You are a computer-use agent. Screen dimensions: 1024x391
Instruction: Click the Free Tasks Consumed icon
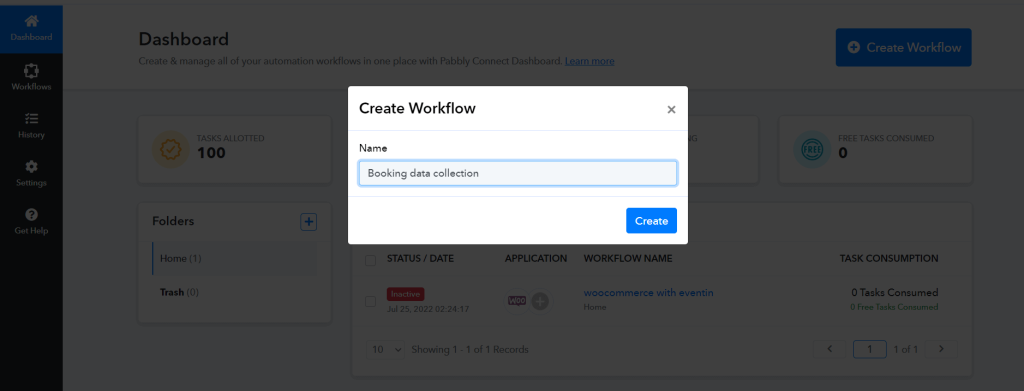coord(812,149)
